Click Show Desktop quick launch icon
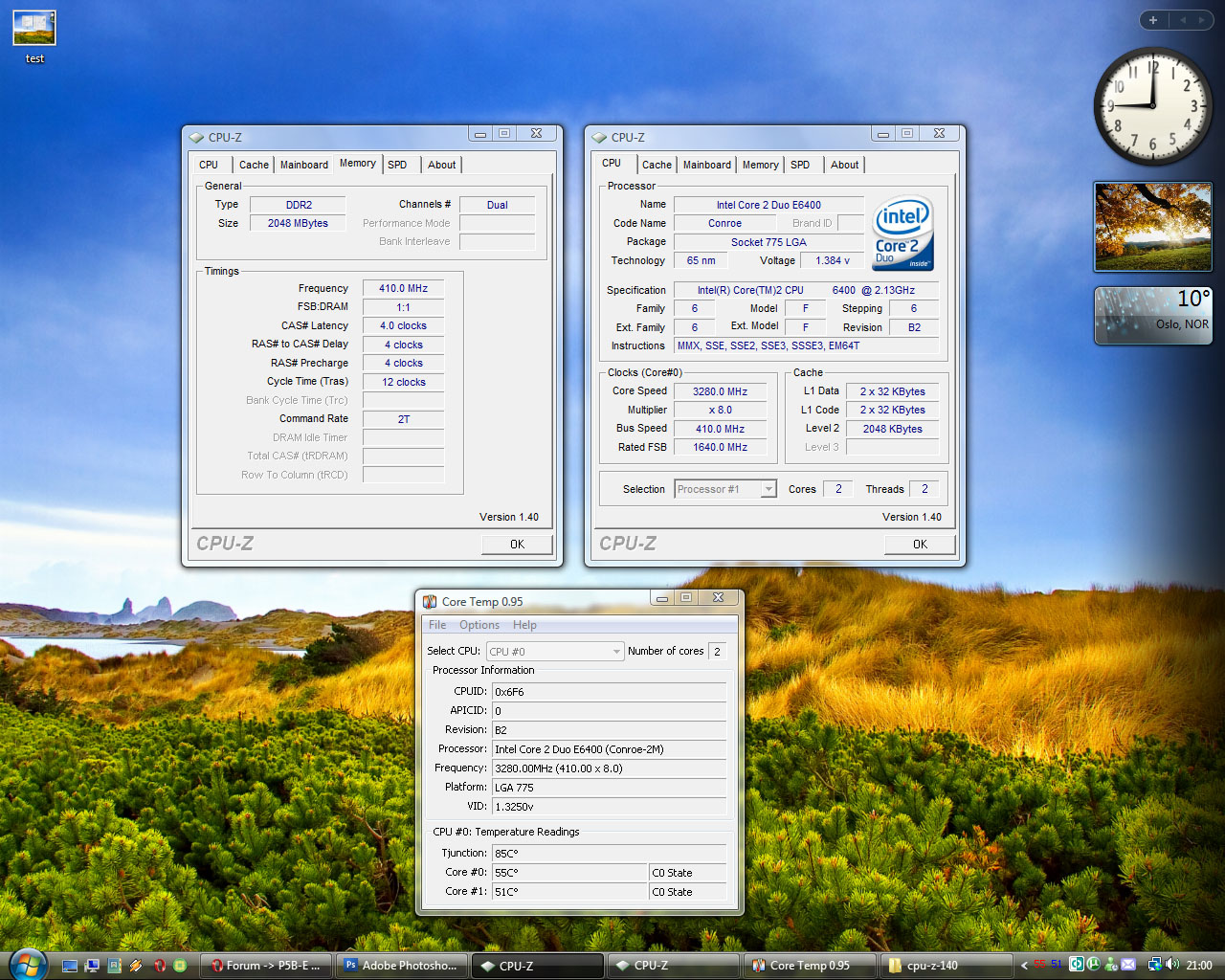The image size is (1225, 980). coord(70,966)
